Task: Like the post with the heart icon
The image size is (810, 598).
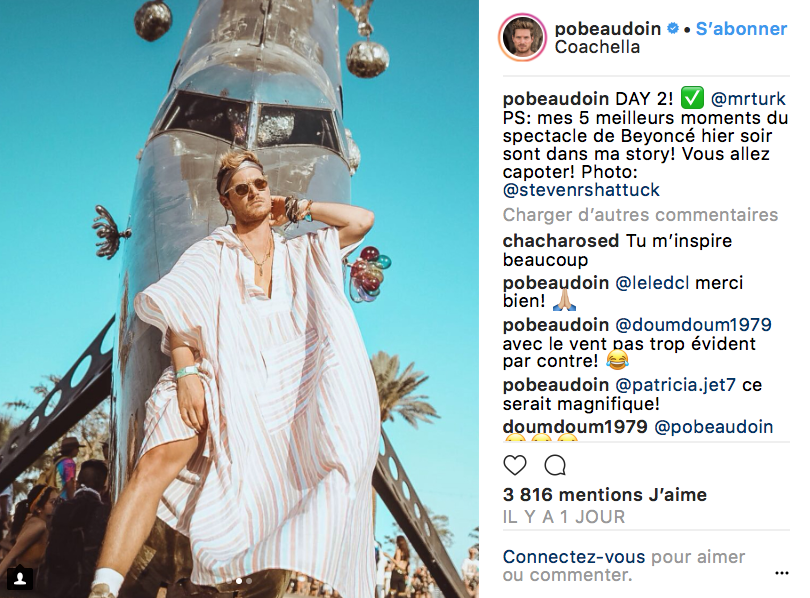Action: (x=515, y=465)
